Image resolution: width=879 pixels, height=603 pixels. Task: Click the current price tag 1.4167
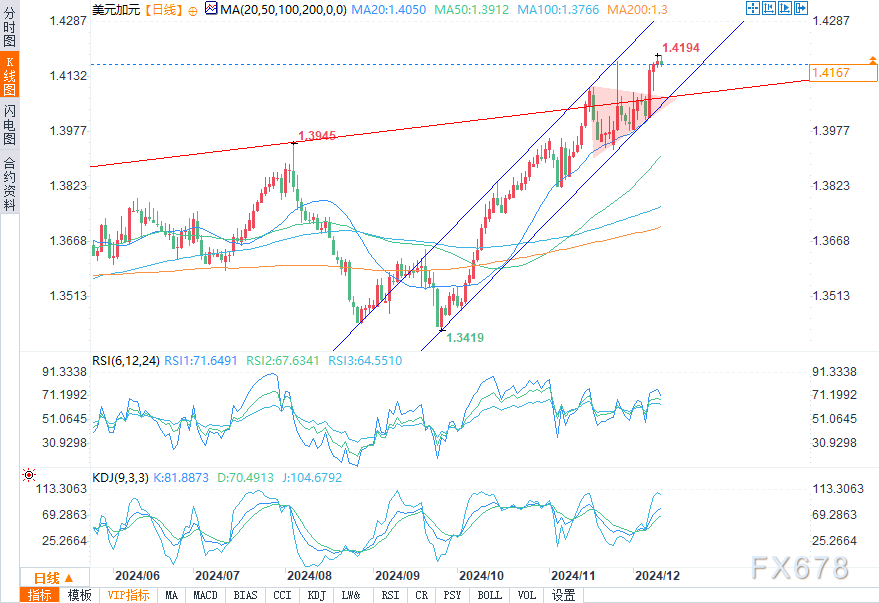(x=844, y=73)
